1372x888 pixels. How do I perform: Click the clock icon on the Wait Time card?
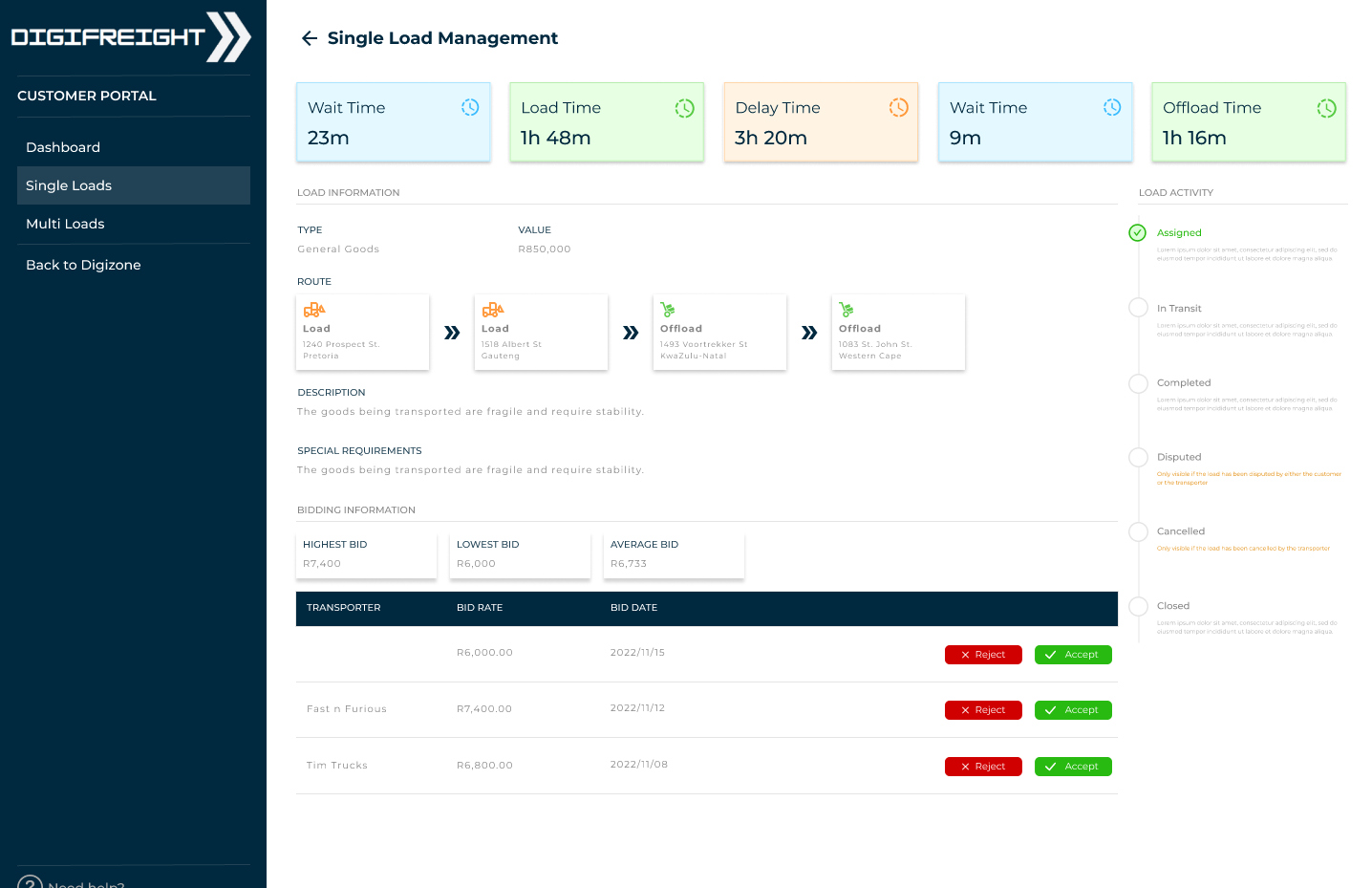(470, 108)
